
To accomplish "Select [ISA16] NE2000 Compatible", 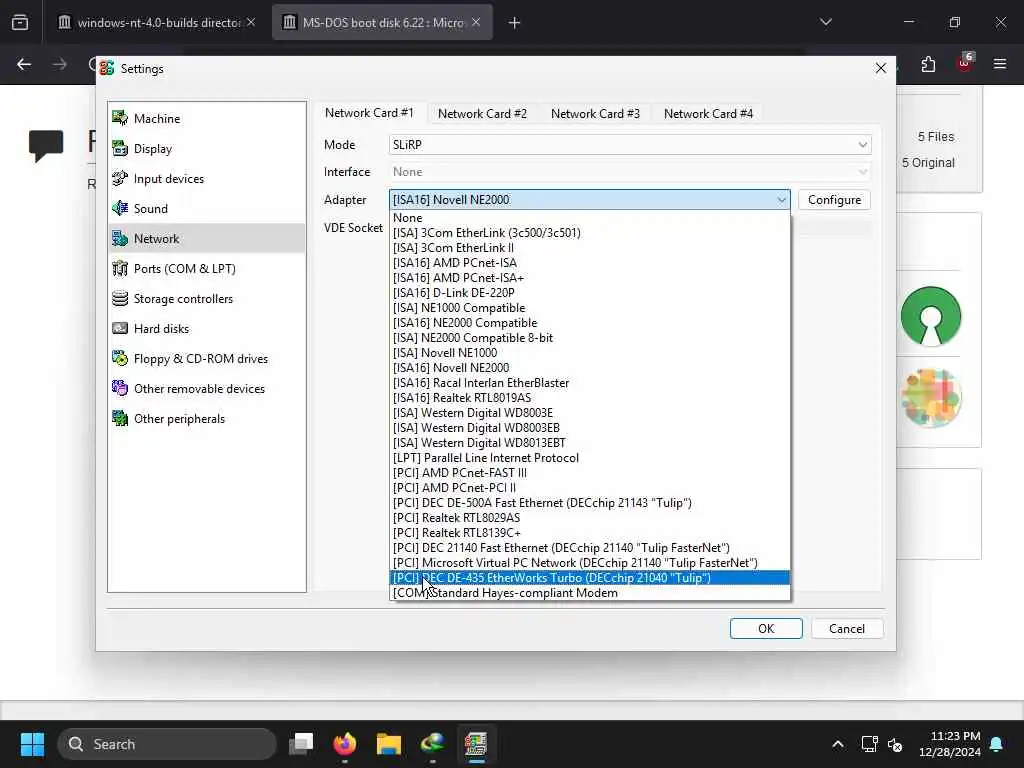I will pyautogui.click(x=590, y=323).
